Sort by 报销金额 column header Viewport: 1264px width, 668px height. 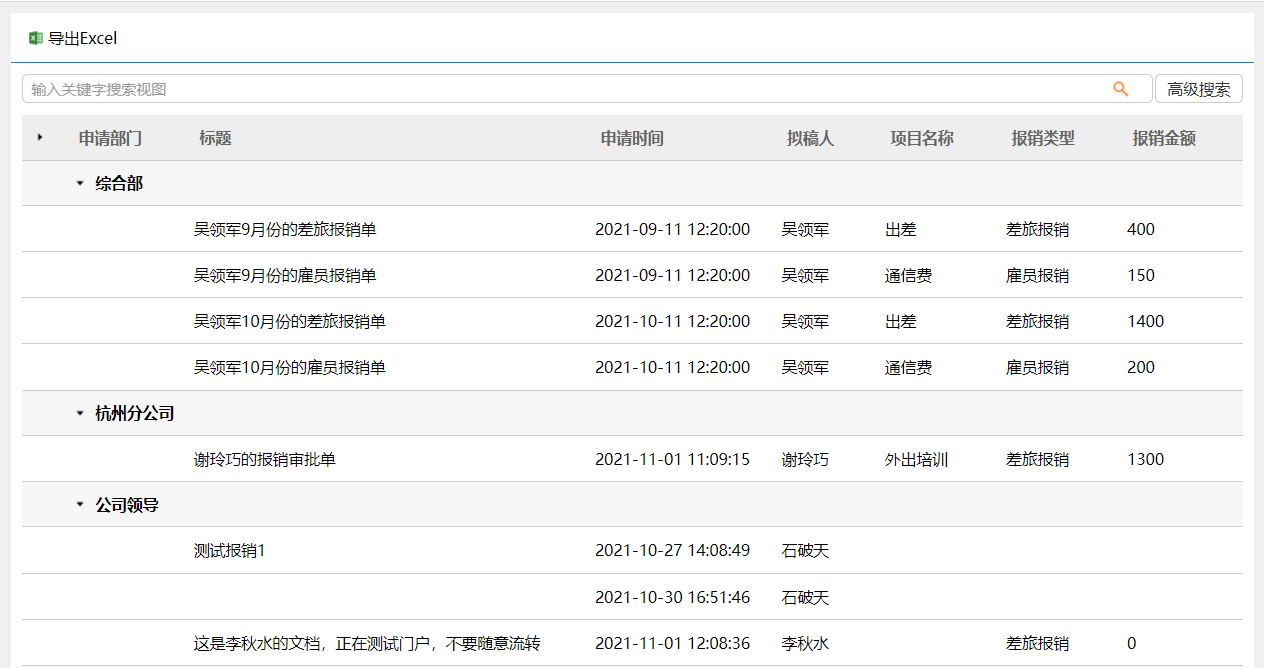[x=1163, y=138]
